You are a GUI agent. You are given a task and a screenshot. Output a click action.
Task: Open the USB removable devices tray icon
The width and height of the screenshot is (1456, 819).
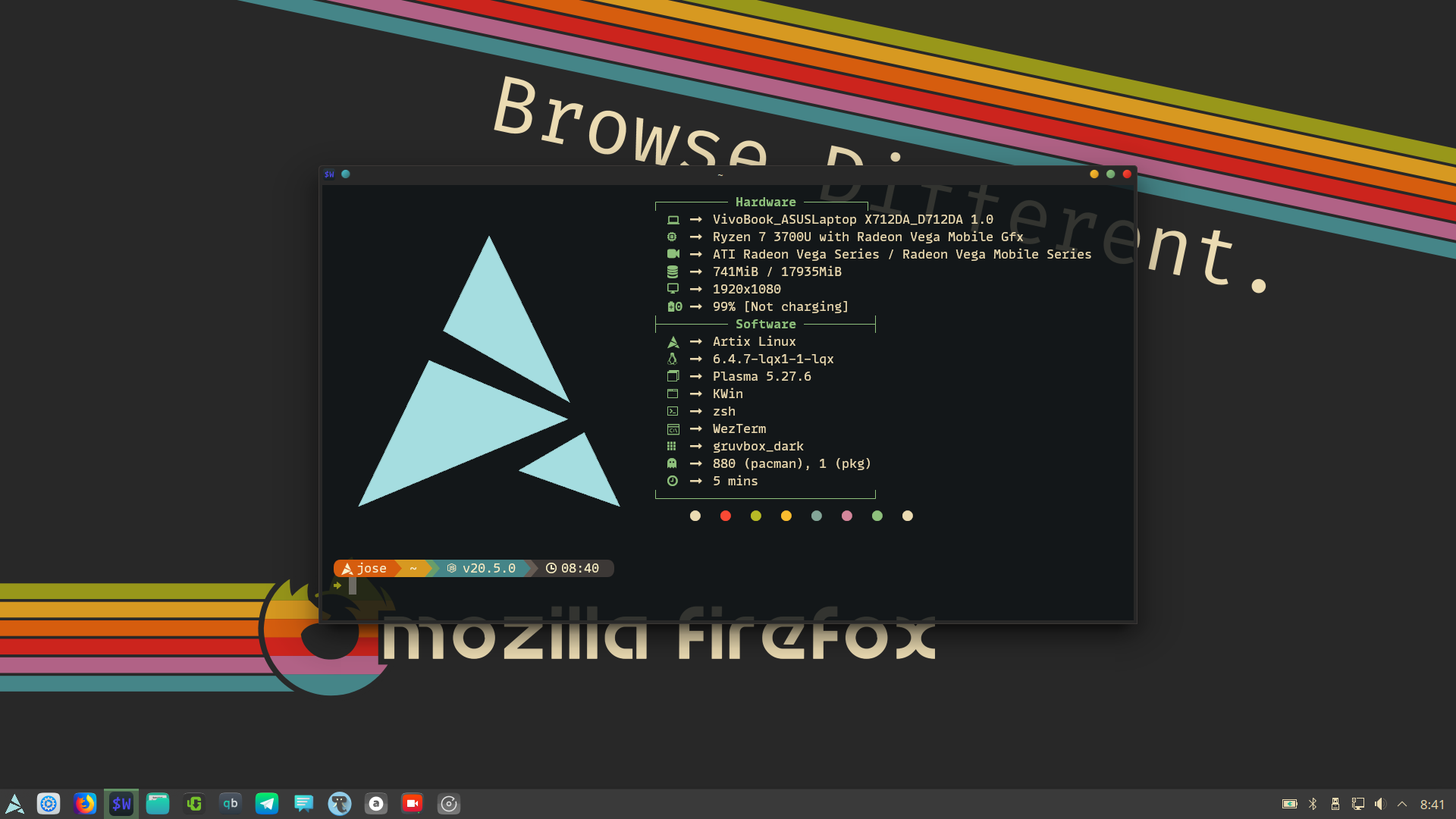(1335, 804)
